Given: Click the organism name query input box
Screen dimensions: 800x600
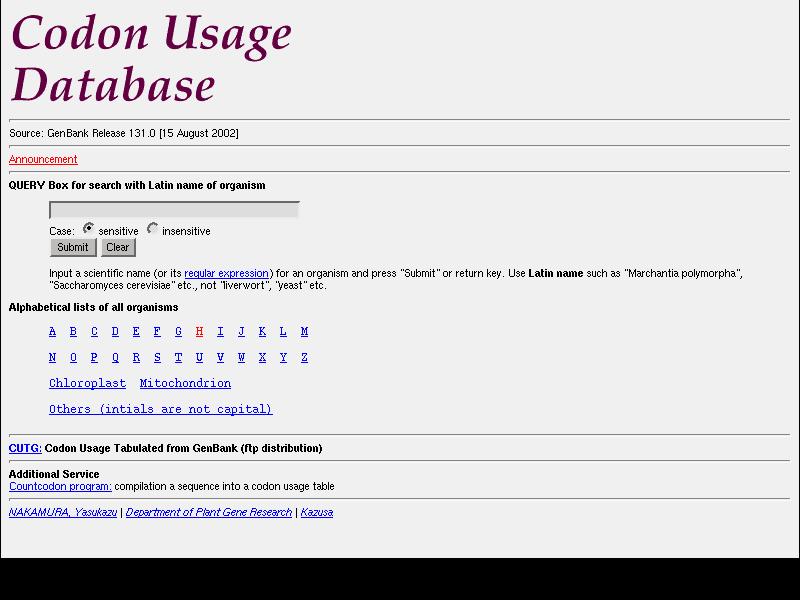Looking at the screenshot, I should click(x=174, y=210).
